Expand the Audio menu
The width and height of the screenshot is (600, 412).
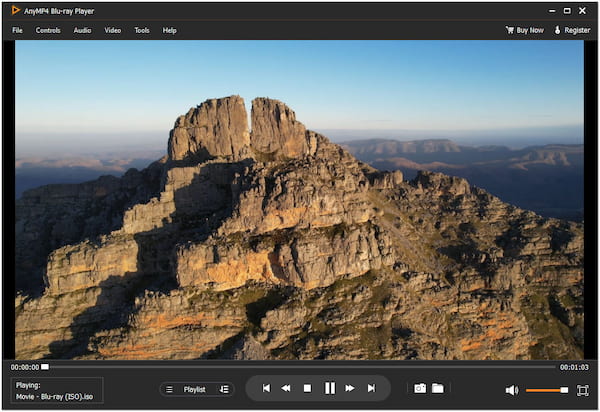pyautogui.click(x=82, y=30)
